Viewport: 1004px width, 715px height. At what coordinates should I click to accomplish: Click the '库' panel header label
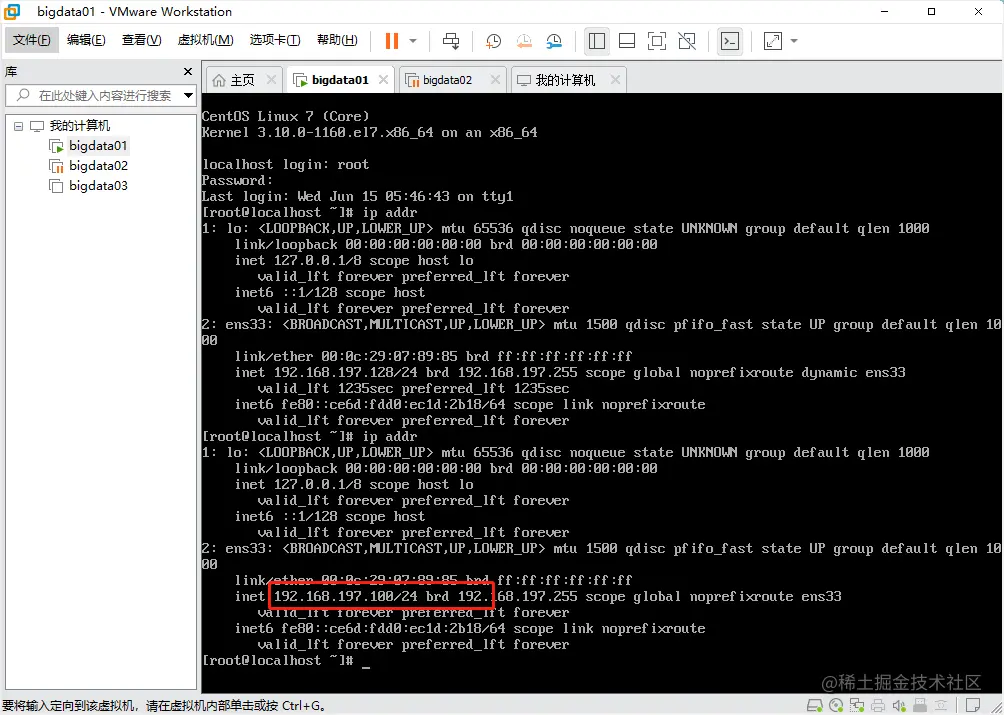click(x=11, y=71)
